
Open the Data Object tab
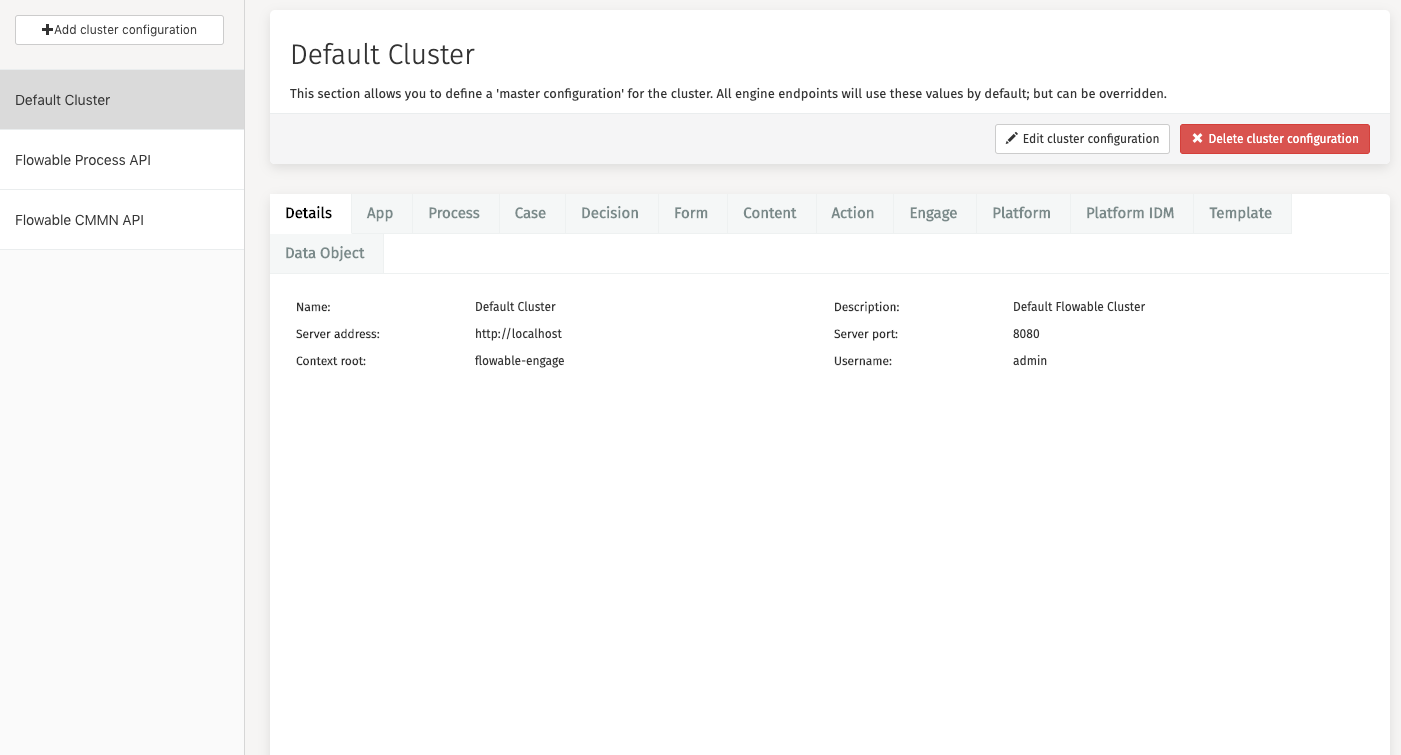click(x=325, y=253)
